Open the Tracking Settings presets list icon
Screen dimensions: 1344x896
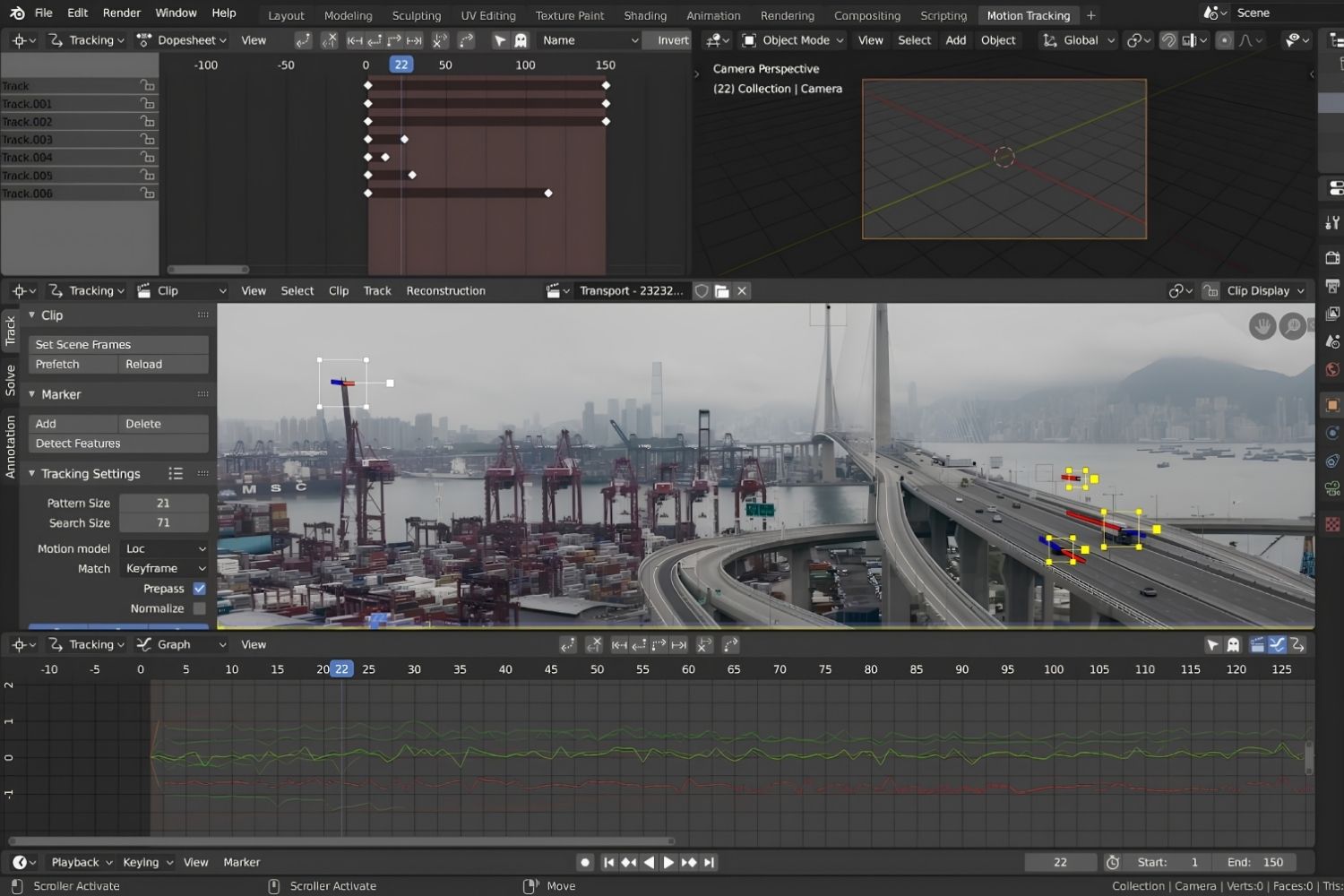pos(176,473)
